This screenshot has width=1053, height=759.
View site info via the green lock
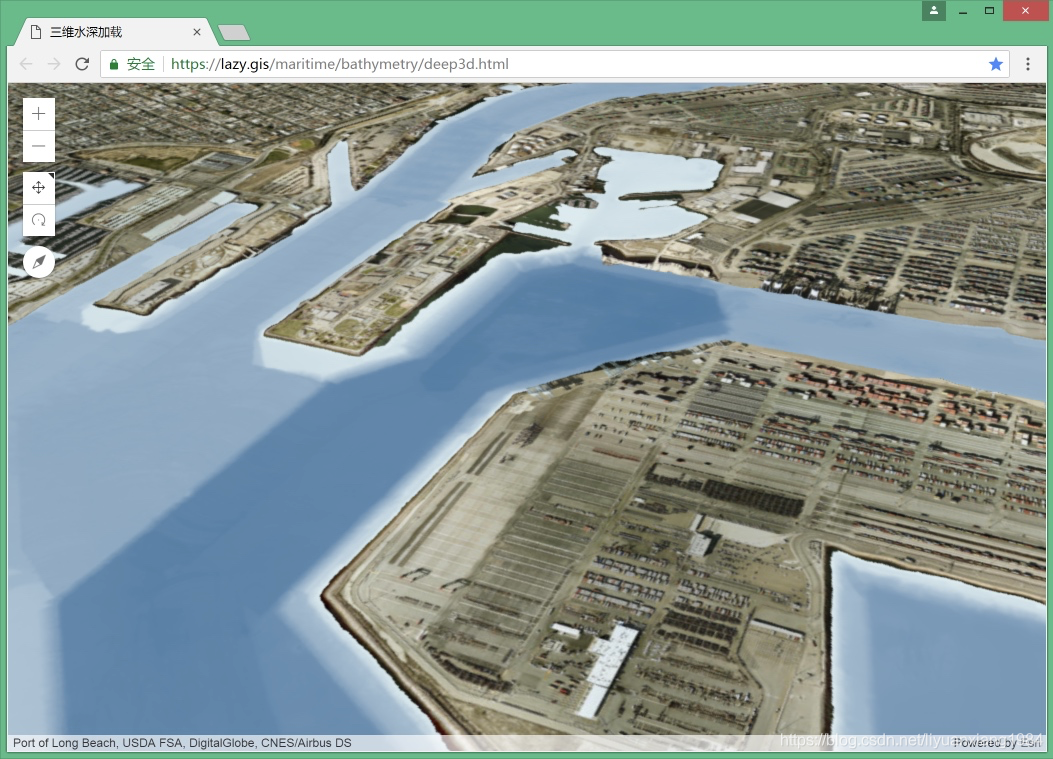[x=114, y=64]
